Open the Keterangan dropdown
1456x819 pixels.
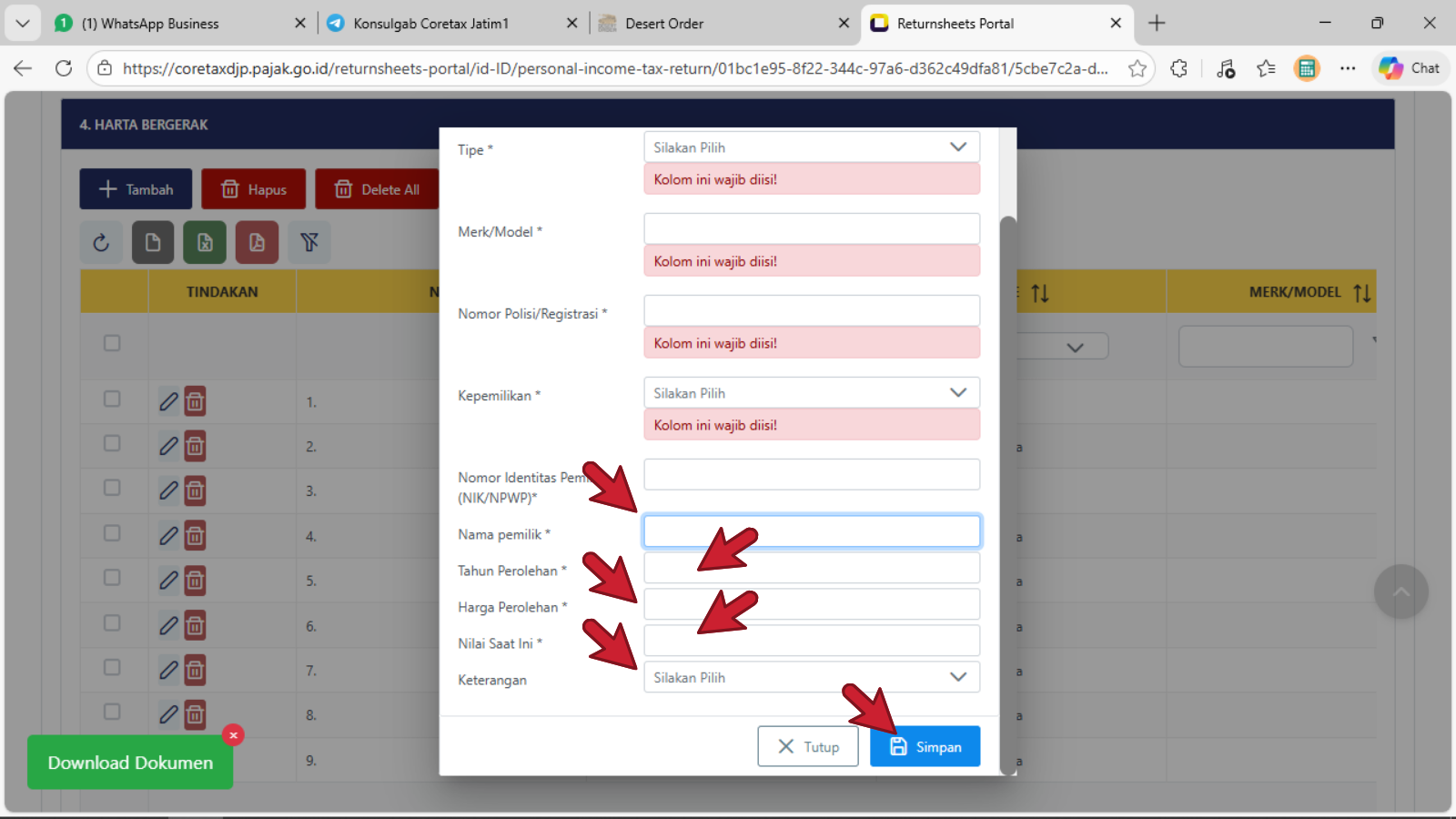pyautogui.click(x=811, y=678)
